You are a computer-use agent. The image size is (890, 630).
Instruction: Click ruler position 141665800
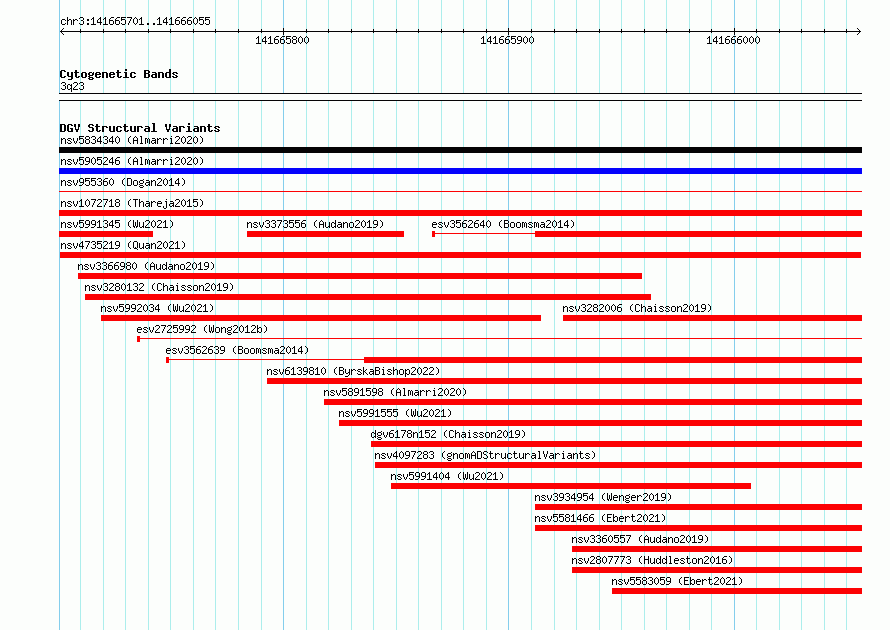(x=282, y=40)
